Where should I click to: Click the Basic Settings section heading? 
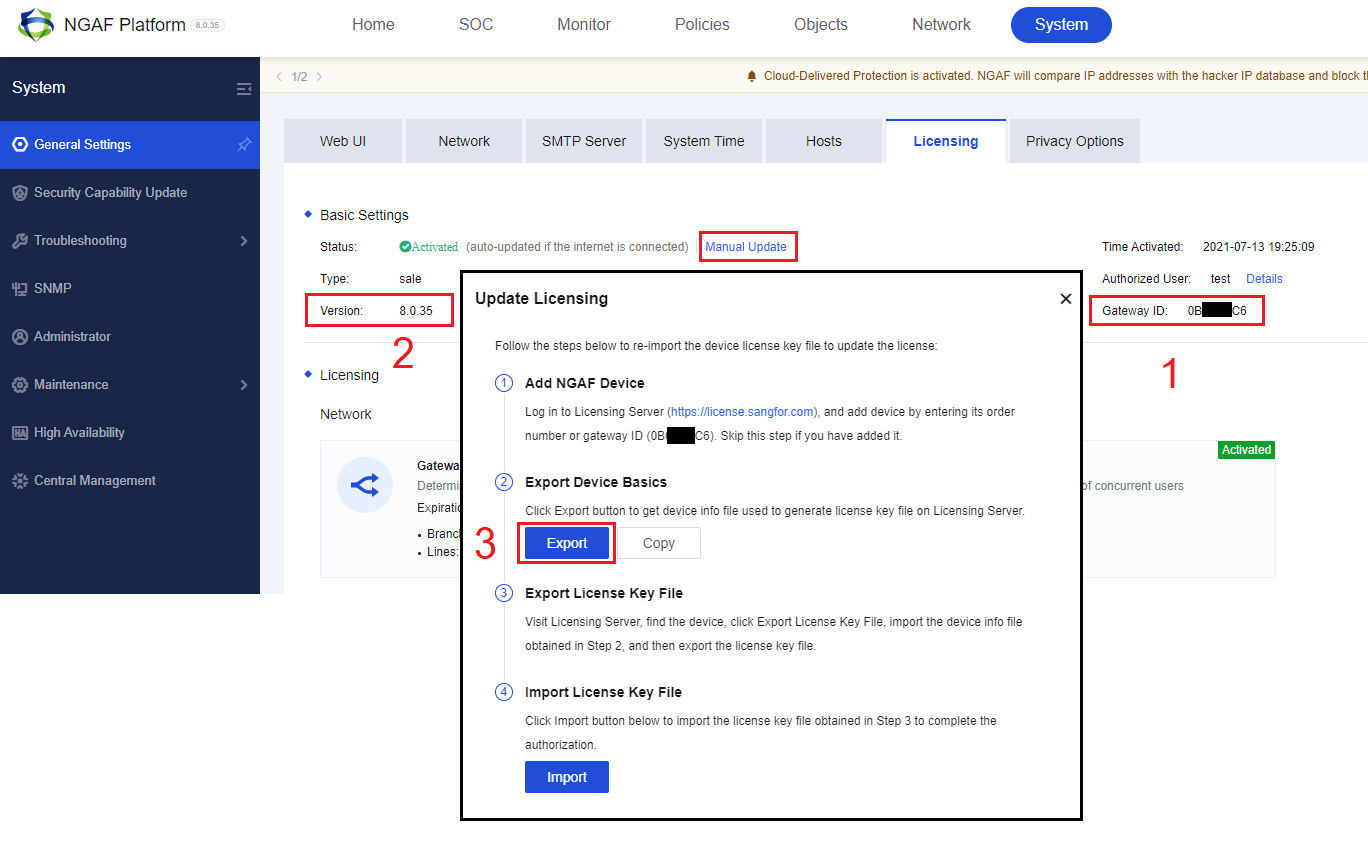364,215
